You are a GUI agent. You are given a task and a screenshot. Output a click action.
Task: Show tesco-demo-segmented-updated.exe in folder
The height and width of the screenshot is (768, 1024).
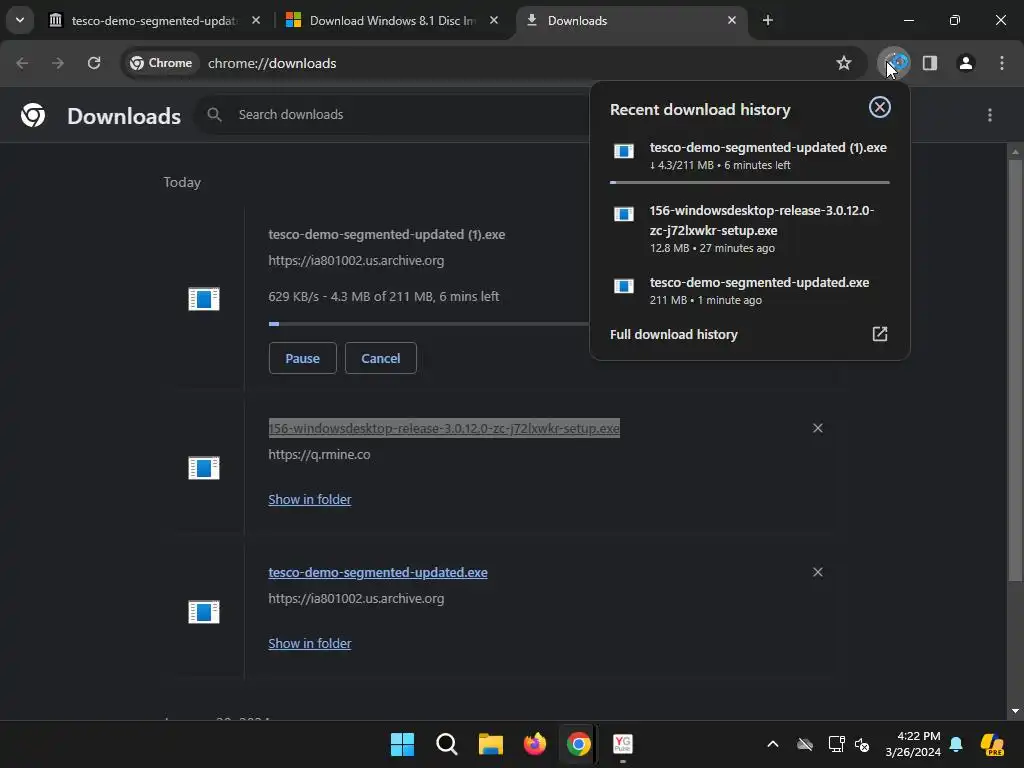tap(310, 643)
